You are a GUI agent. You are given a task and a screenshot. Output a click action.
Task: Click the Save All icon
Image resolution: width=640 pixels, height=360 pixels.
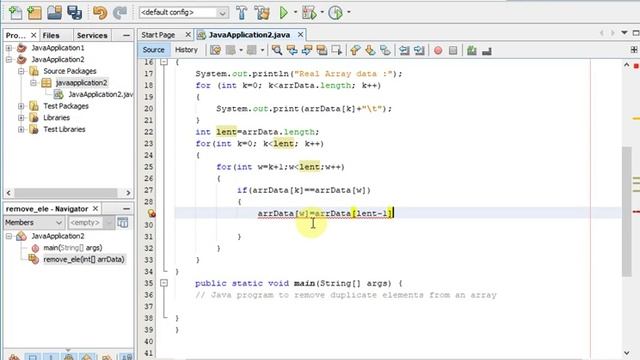[x=74, y=13]
